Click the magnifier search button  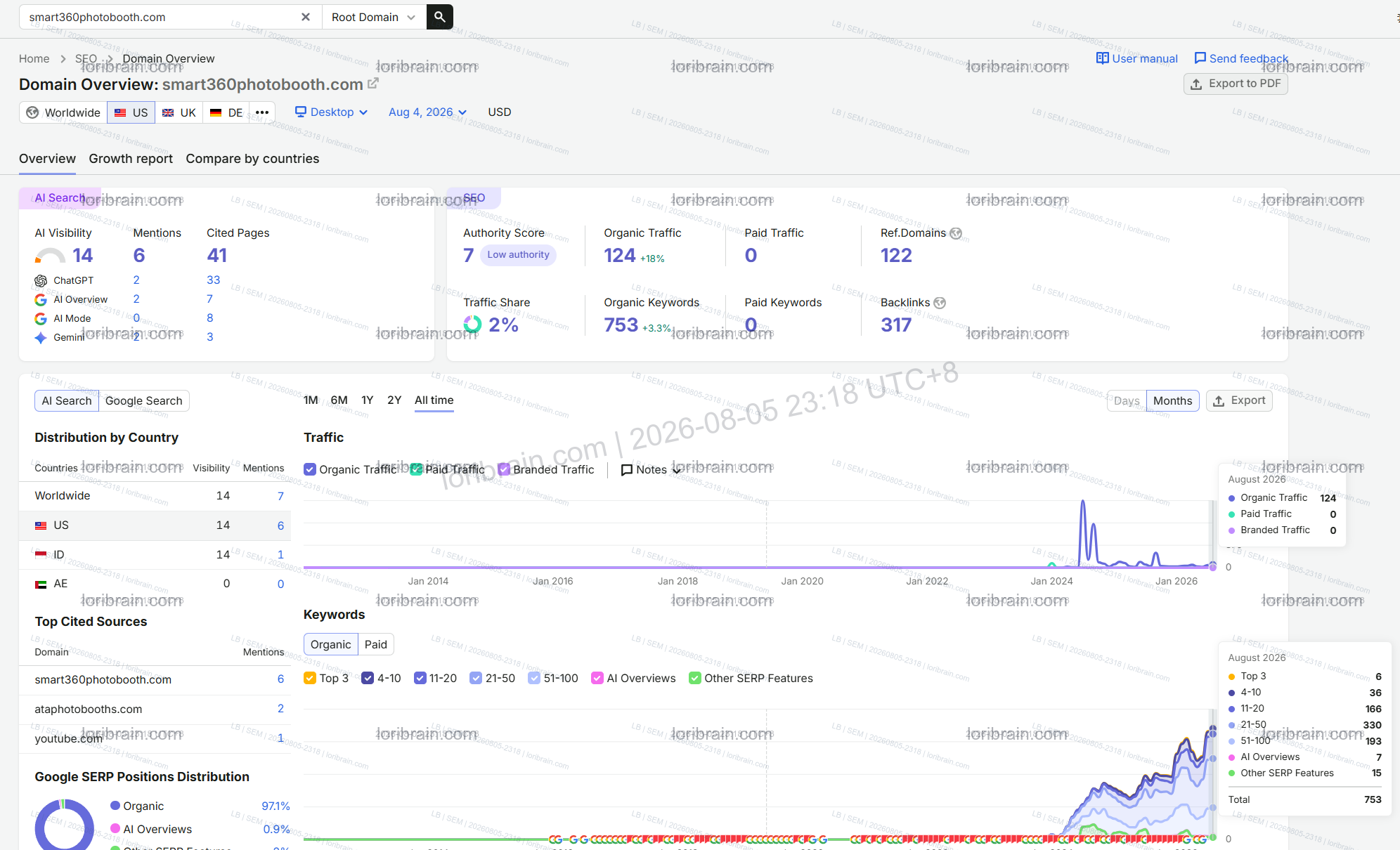pyautogui.click(x=439, y=17)
